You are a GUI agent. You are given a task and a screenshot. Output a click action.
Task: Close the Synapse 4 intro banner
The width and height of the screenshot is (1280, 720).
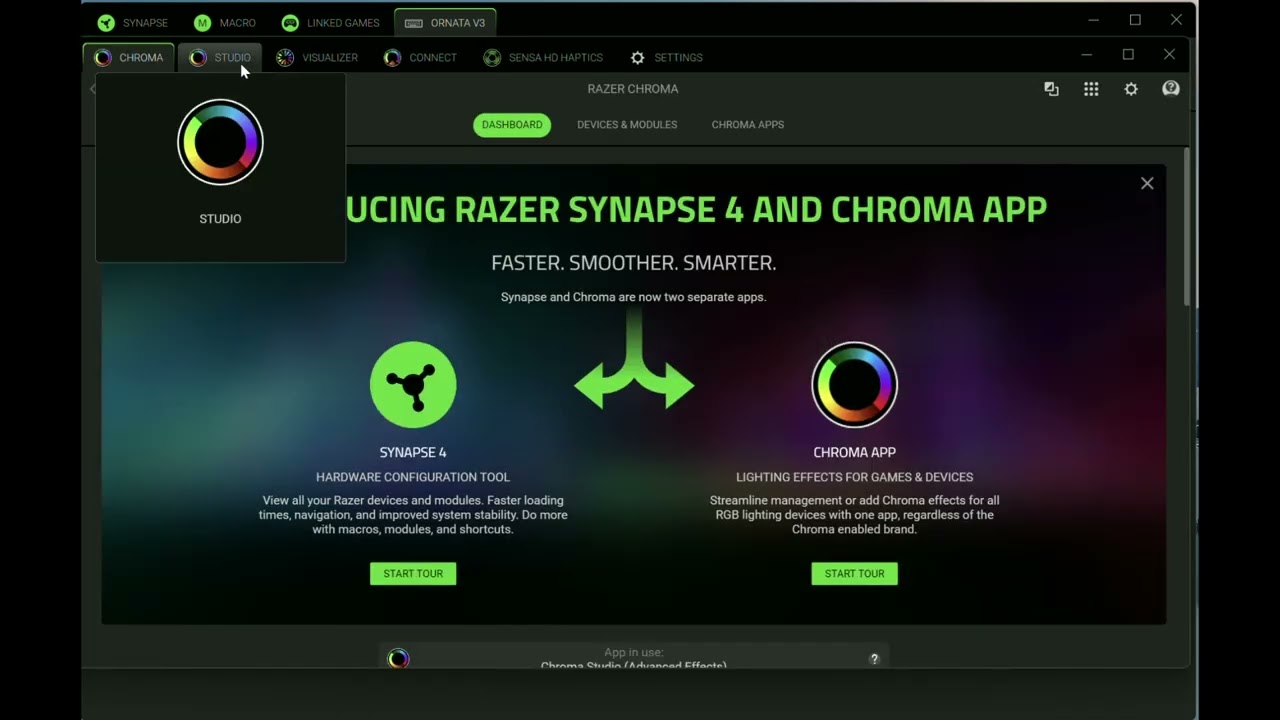pyautogui.click(x=1147, y=183)
